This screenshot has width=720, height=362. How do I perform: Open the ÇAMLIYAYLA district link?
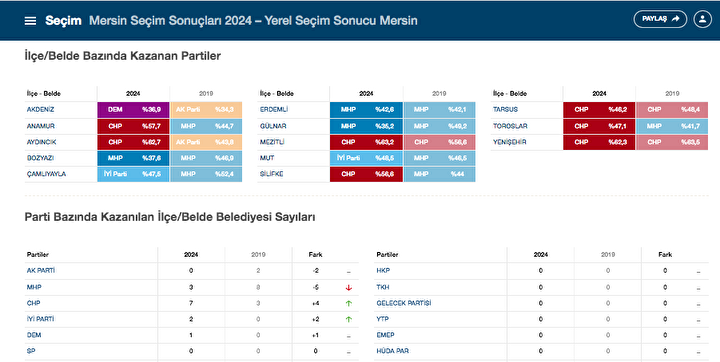tap(46, 174)
